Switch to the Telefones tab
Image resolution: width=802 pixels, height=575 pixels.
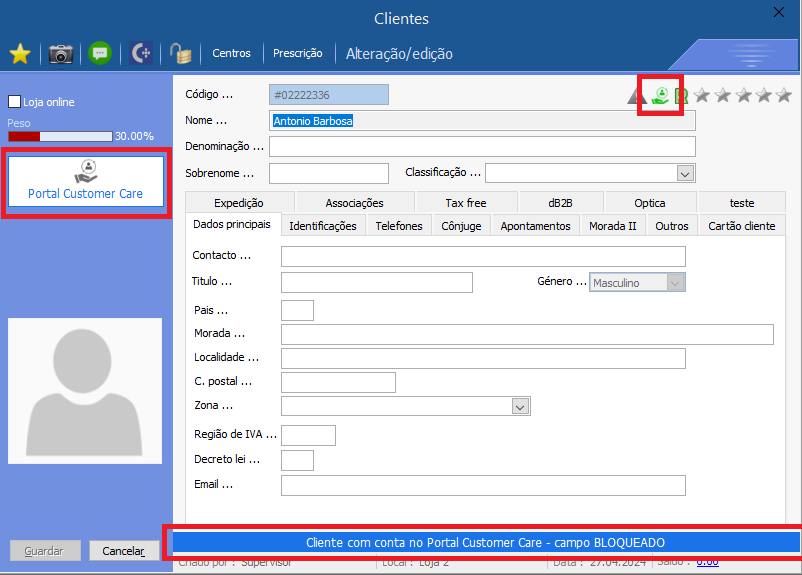coord(399,226)
